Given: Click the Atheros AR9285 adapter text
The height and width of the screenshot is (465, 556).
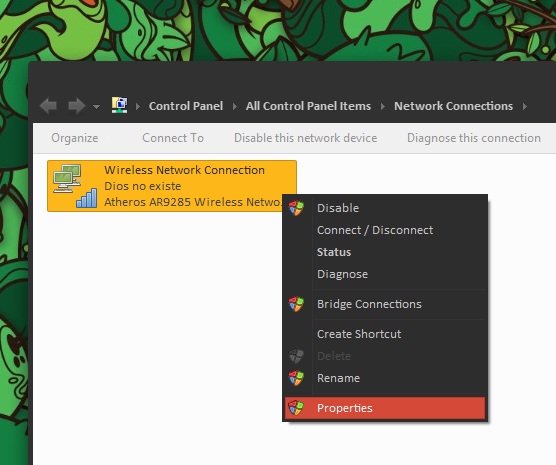Looking at the screenshot, I should (193, 202).
